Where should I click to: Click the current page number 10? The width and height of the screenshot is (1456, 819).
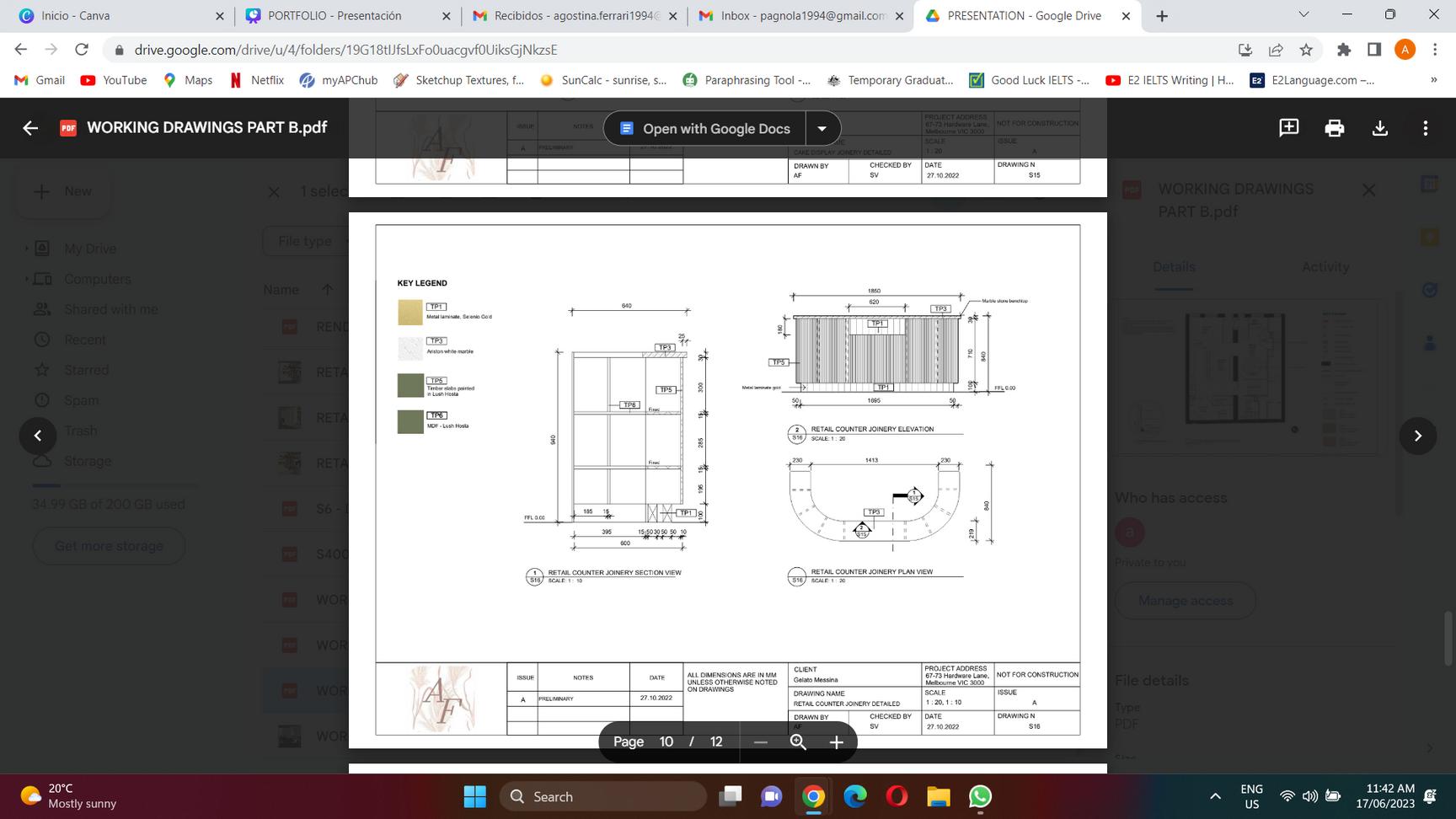(x=666, y=742)
